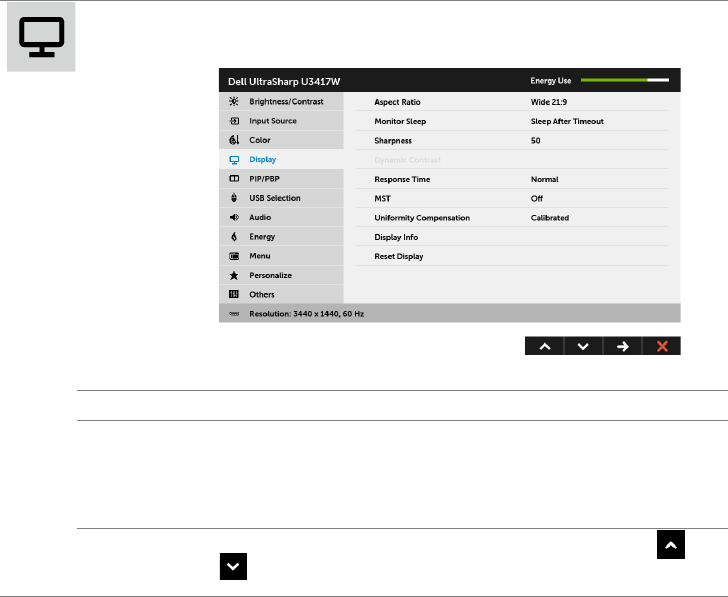The width and height of the screenshot is (728, 597).
Task: Open the Color menu
Action: tap(281, 140)
